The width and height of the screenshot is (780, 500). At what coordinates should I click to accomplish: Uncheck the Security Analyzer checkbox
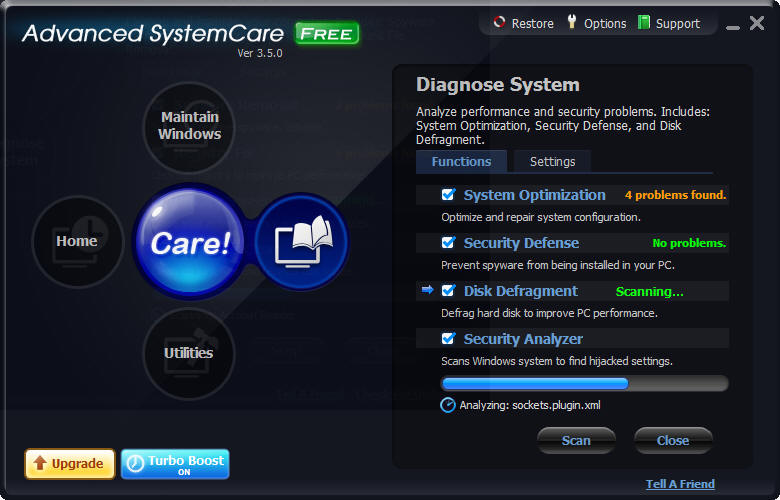[448, 338]
